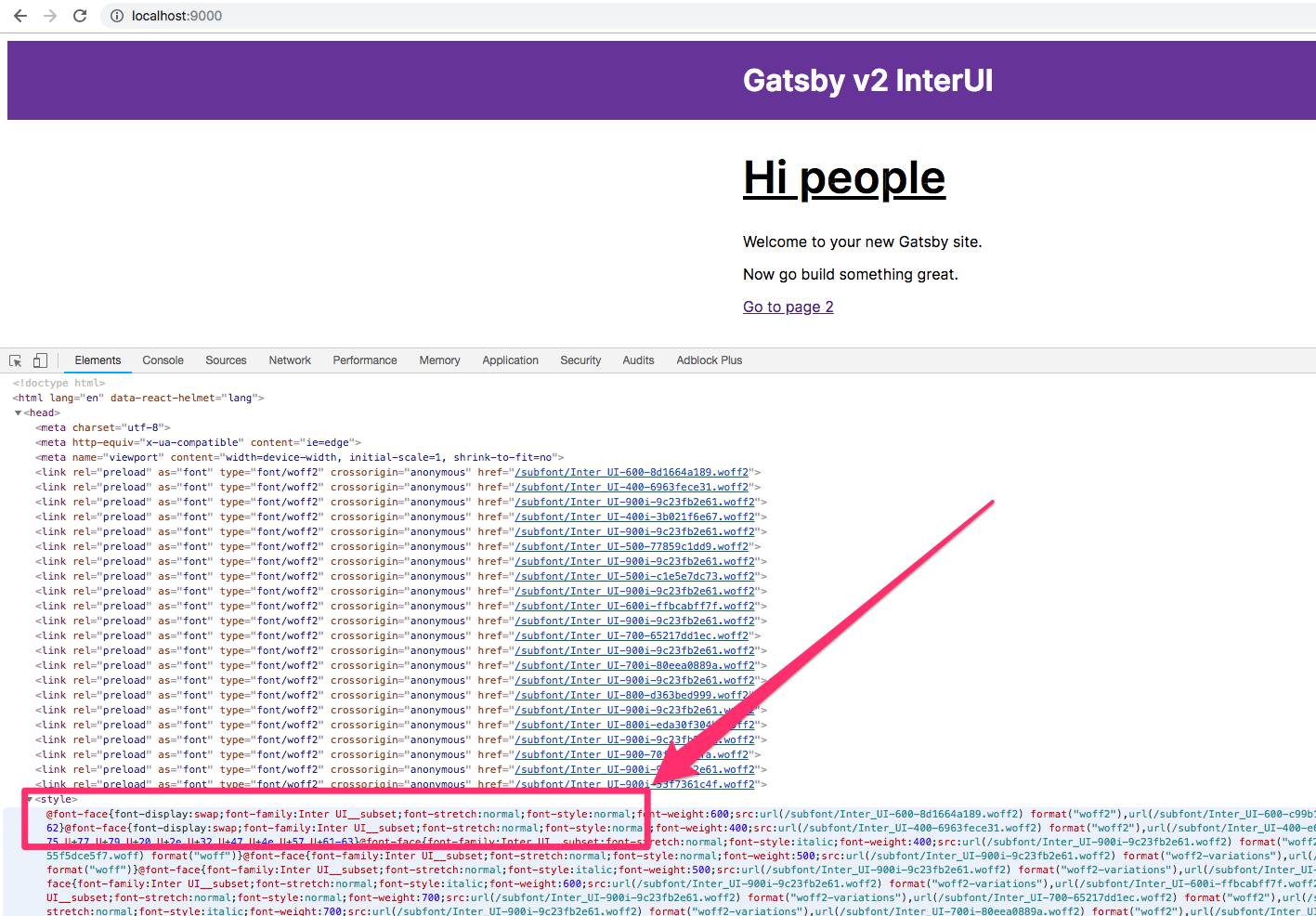1316x916 pixels.
Task: Activate element selection mode in DevTools
Action: coord(14,360)
